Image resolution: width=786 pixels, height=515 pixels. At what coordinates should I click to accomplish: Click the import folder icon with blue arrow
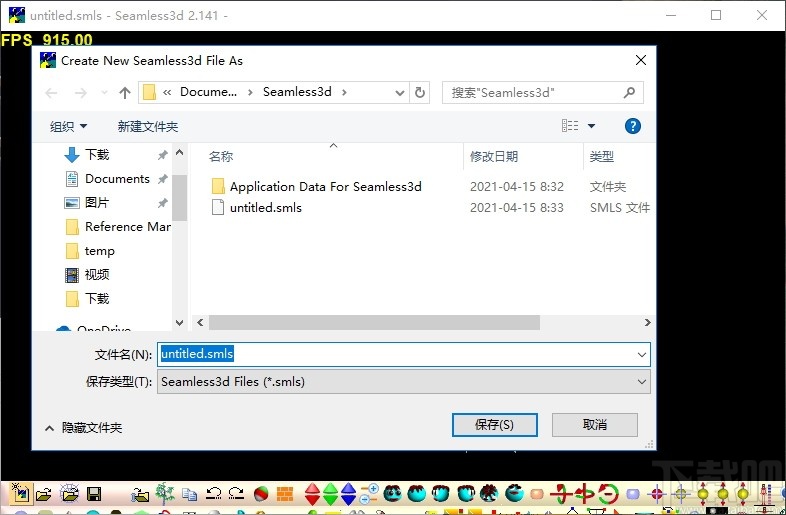(140, 495)
